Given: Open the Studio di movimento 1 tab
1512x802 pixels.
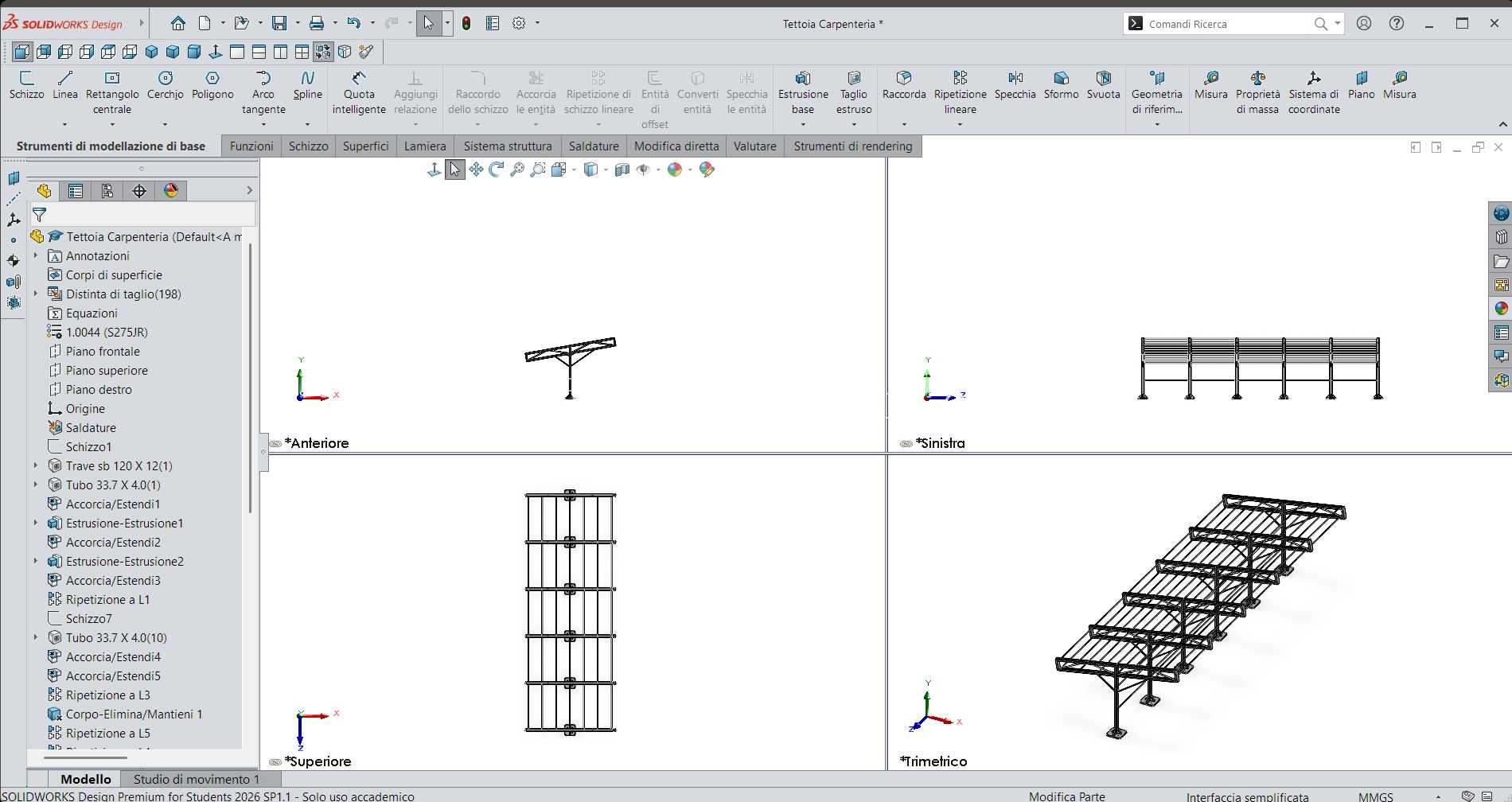Looking at the screenshot, I should (197, 779).
